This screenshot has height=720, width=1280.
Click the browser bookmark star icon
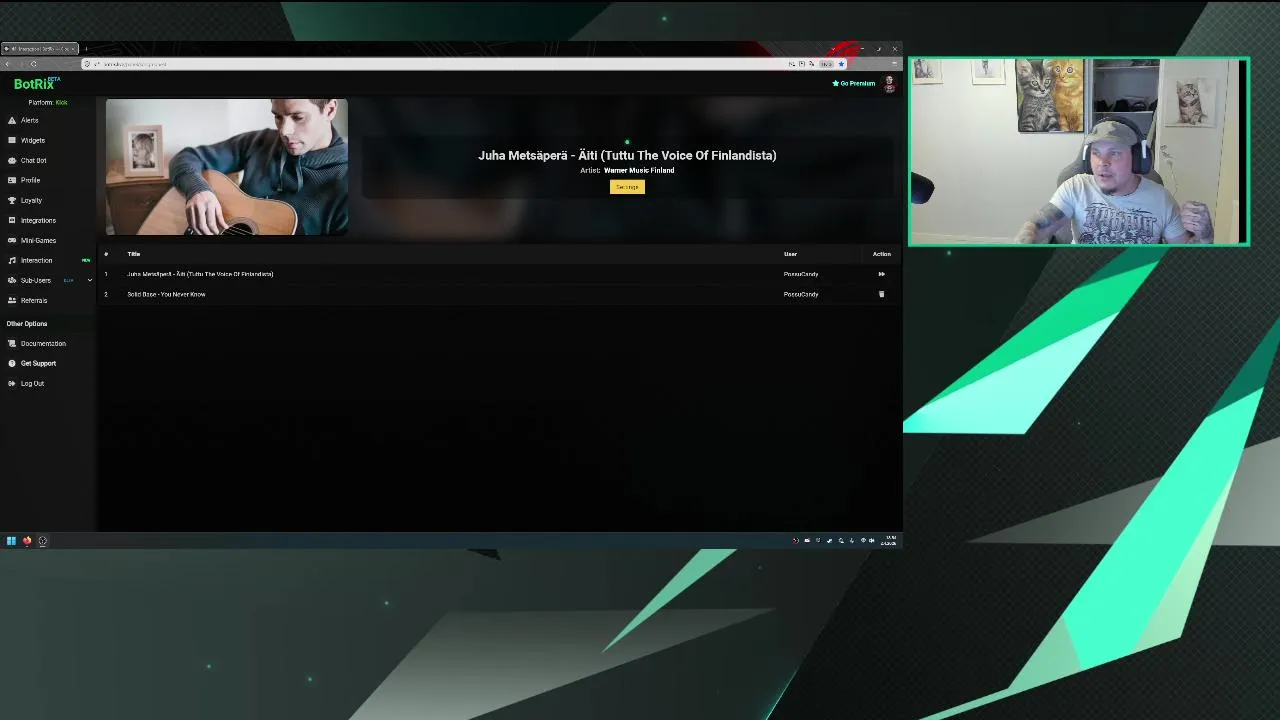(841, 64)
